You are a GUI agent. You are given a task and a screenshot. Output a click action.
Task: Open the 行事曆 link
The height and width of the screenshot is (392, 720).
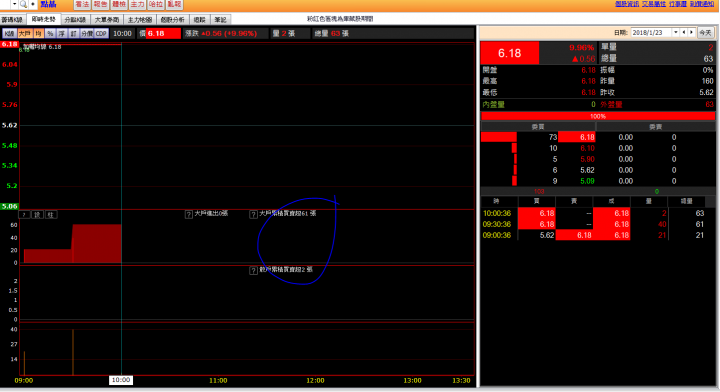(678, 4)
